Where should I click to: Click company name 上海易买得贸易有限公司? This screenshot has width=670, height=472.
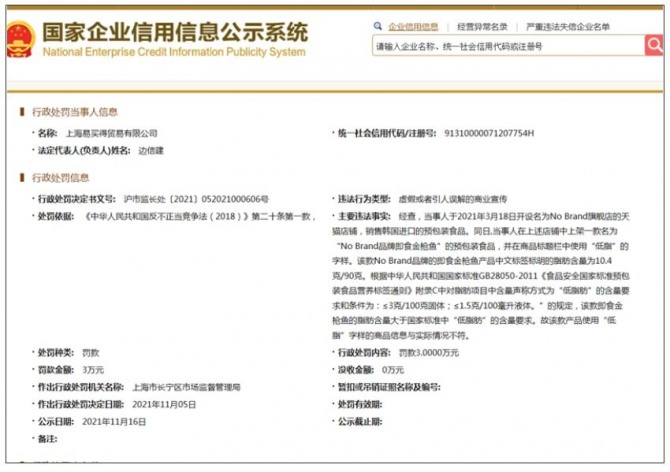pos(111,133)
